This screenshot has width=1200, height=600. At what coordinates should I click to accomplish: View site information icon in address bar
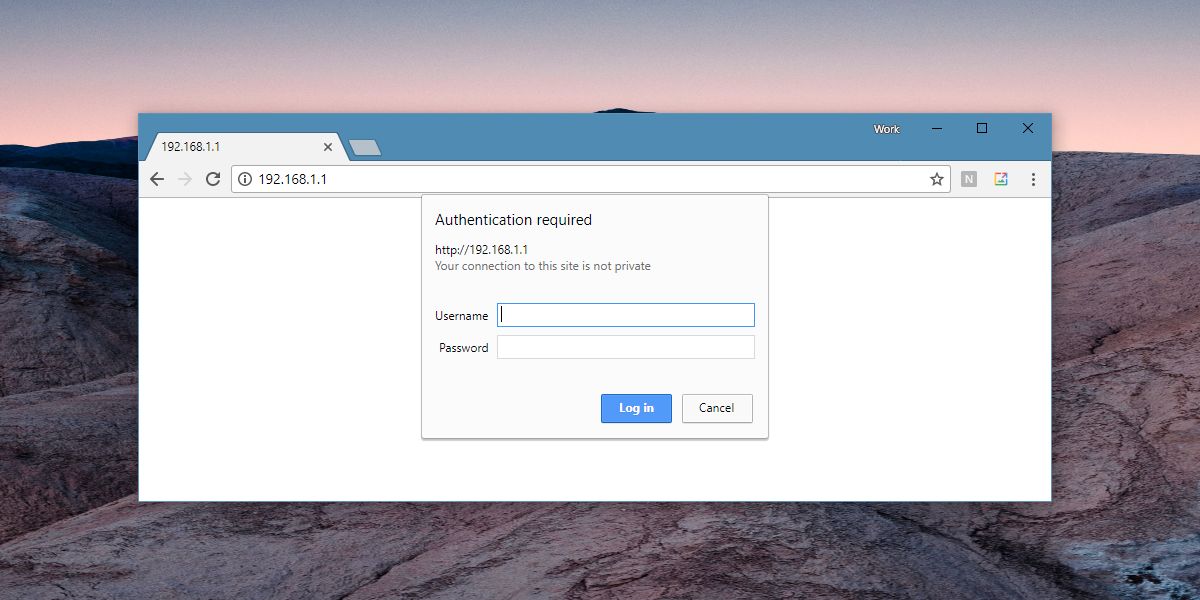point(245,179)
